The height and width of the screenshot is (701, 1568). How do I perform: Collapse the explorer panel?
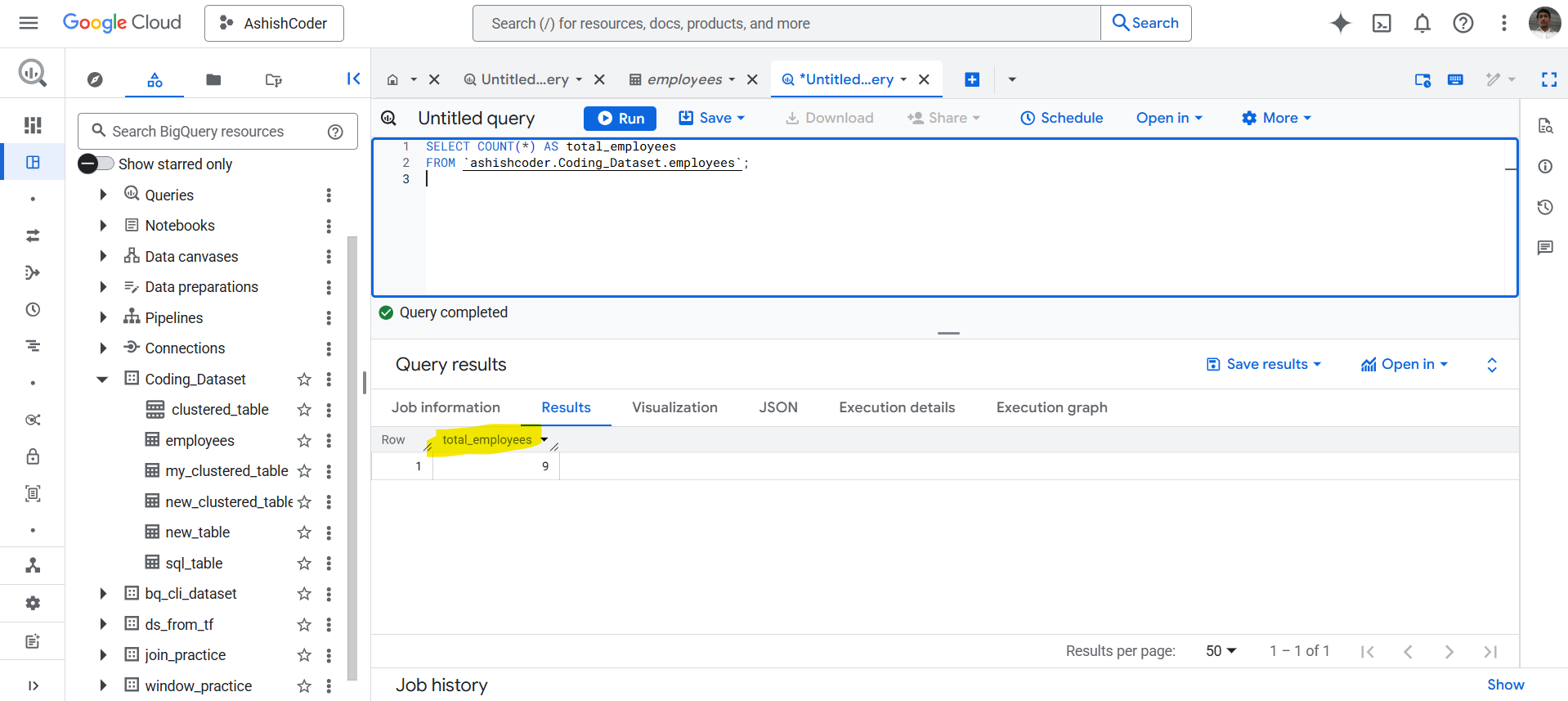[353, 79]
